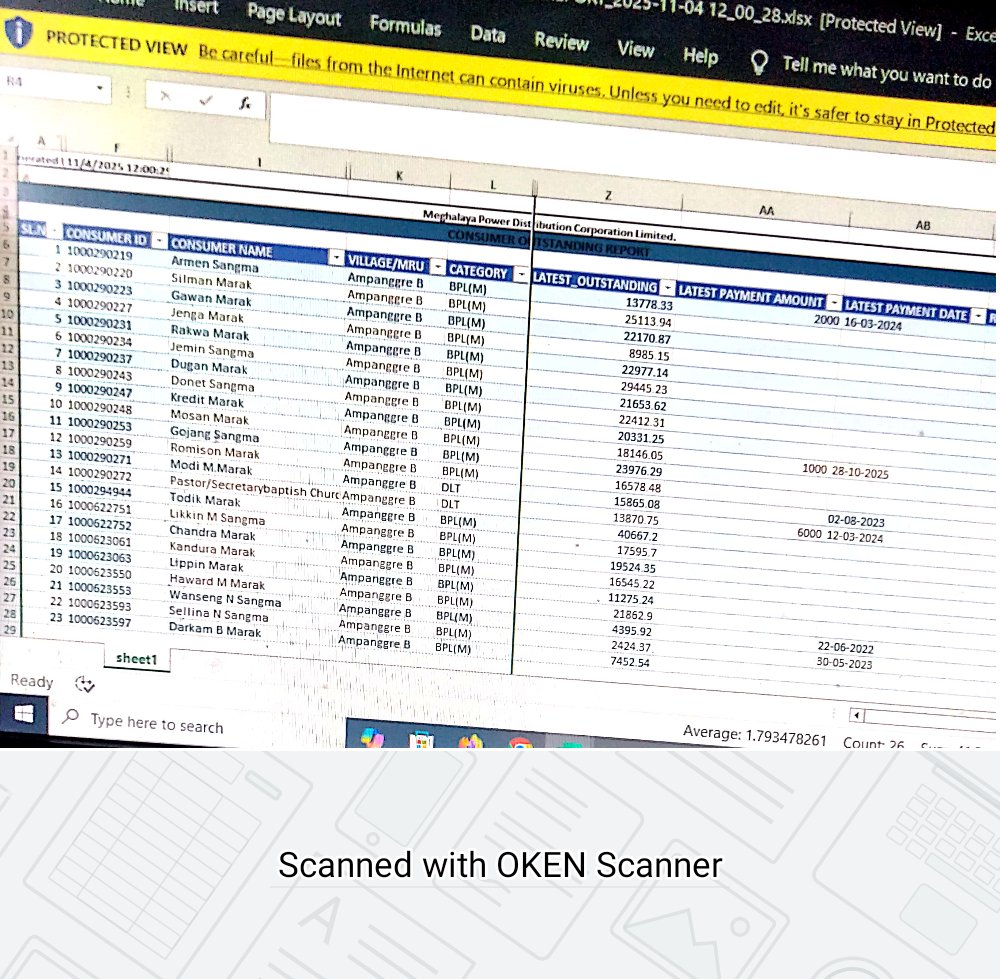Click the Pastor/Secretarybaptish Church cell
Screen dimensions: 1000x979
tap(254, 488)
